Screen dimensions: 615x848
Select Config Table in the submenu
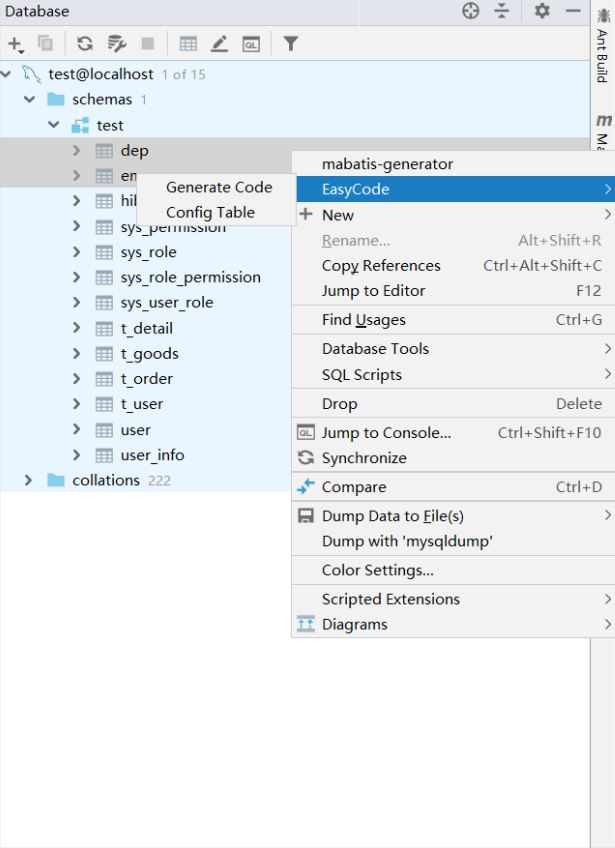210,212
